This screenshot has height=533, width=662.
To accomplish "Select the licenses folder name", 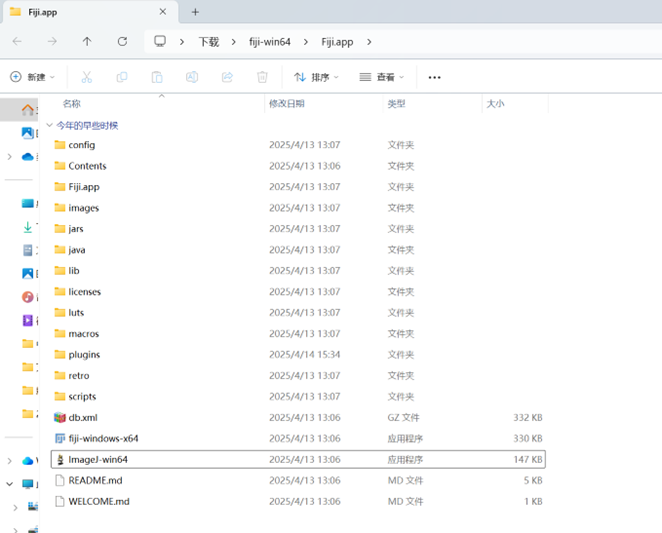I will 85,291.
